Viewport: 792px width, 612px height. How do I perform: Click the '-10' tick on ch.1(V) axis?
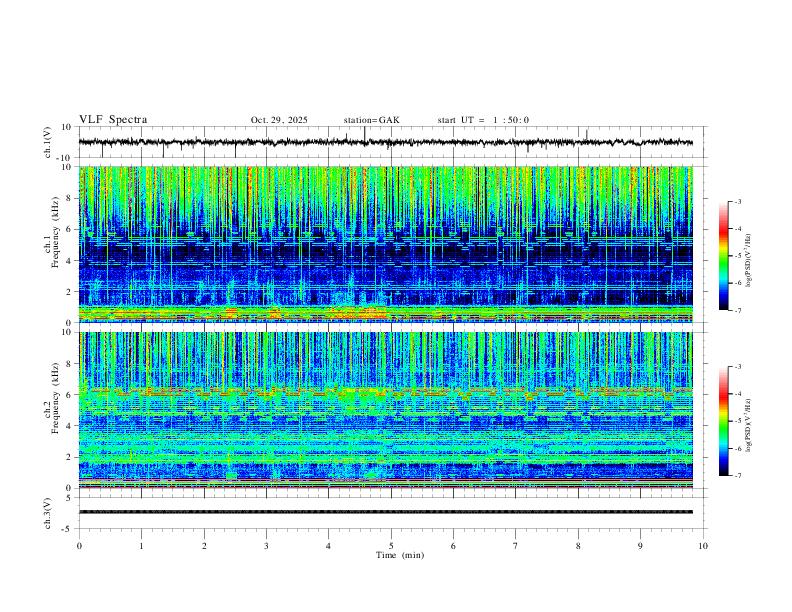(66, 158)
